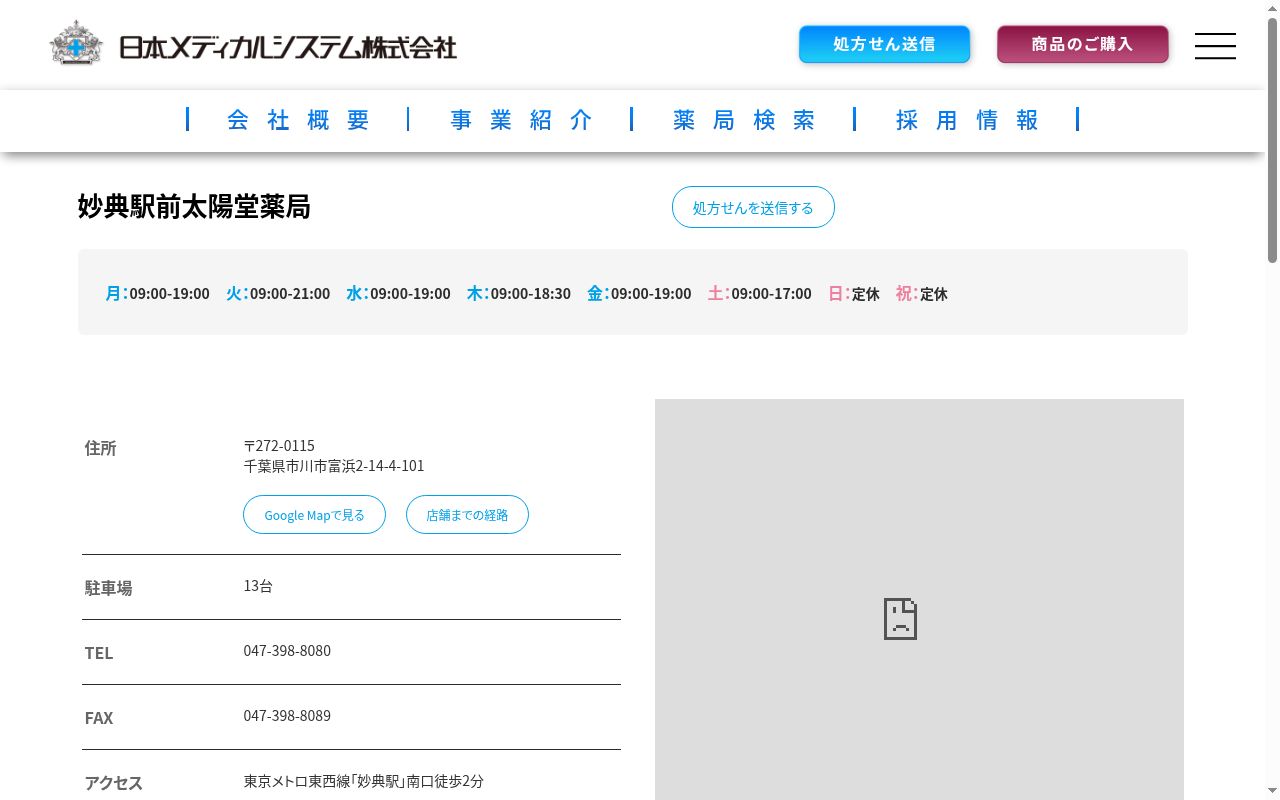The height and width of the screenshot is (800, 1280).
Task: Click the 住所 row label
Action: 101,448
